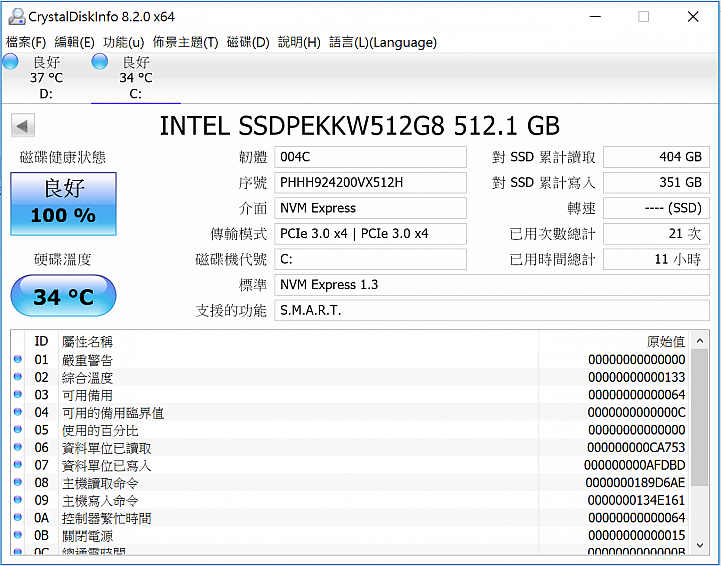
Task: Select the 控制器繁忙時間 attribute name
Action: click(x=106, y=518)
